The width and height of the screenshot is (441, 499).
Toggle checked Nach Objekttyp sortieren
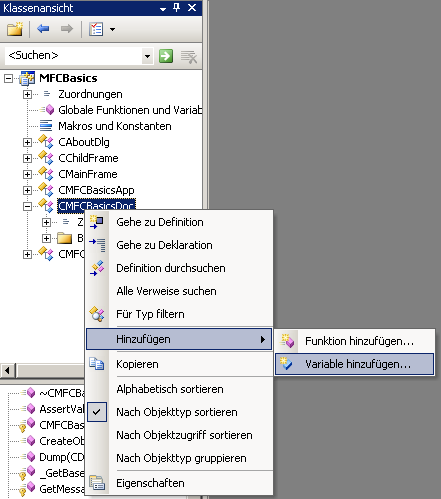(x=179, y=412)
